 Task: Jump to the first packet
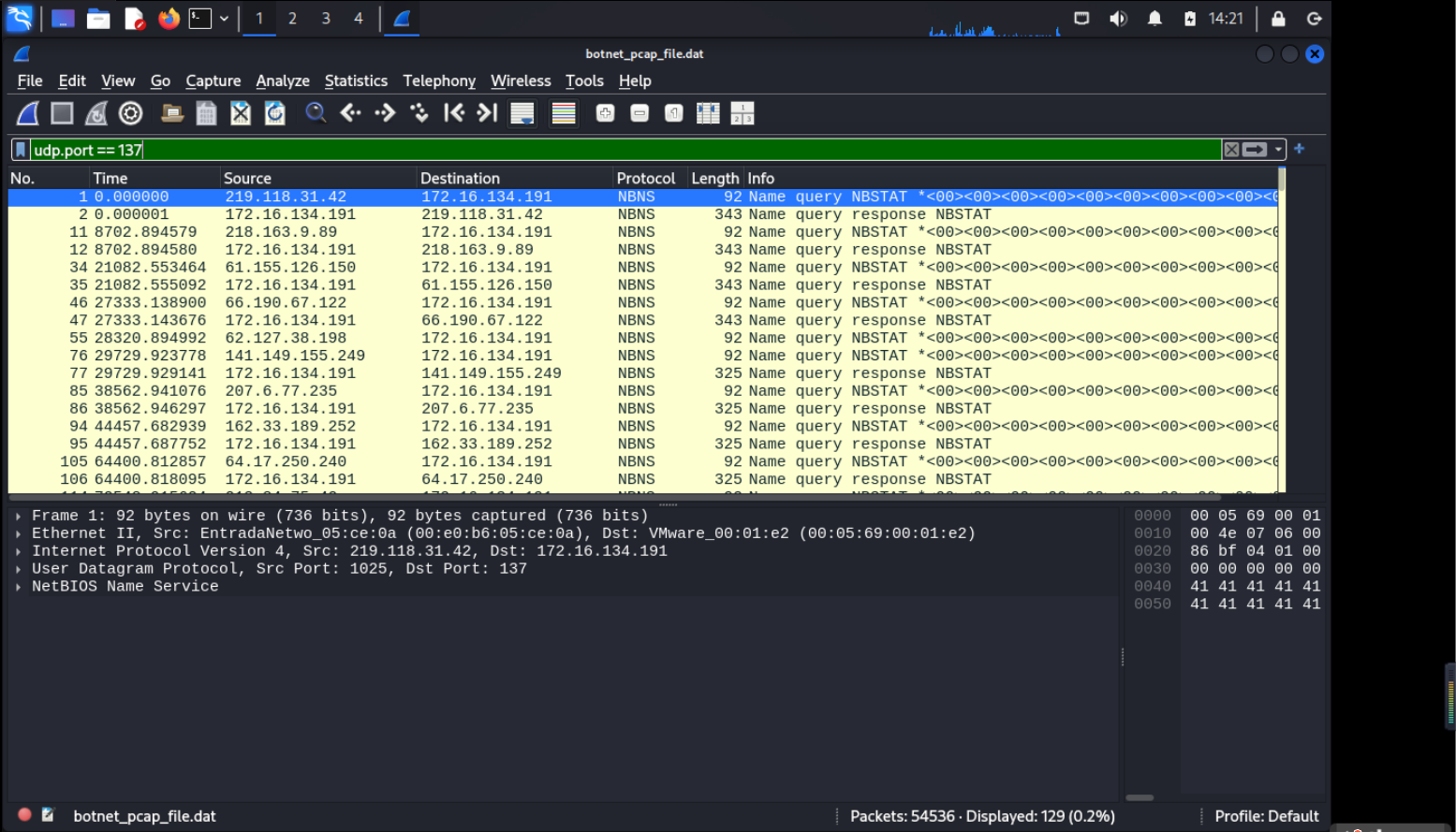pyautogui.click(x=454, y=113)
